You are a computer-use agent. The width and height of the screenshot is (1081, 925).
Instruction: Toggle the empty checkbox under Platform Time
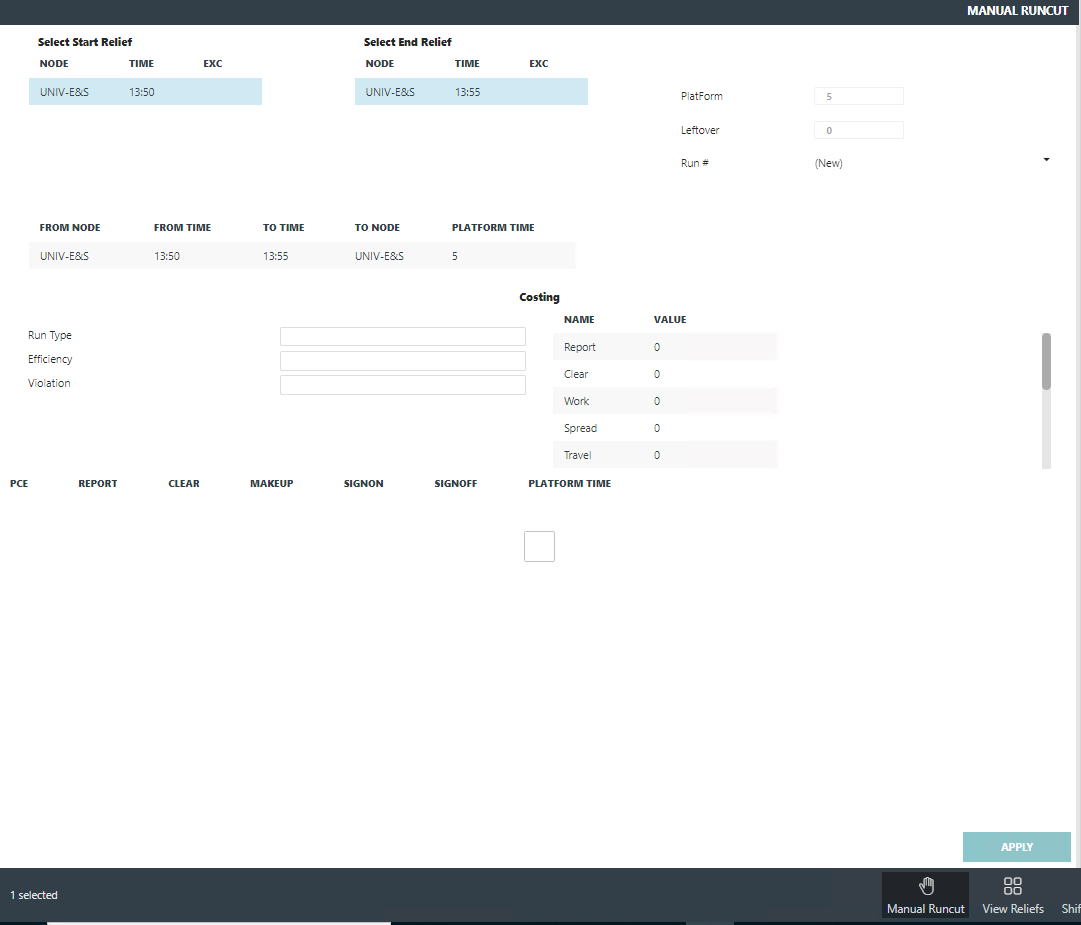point(539,546)
